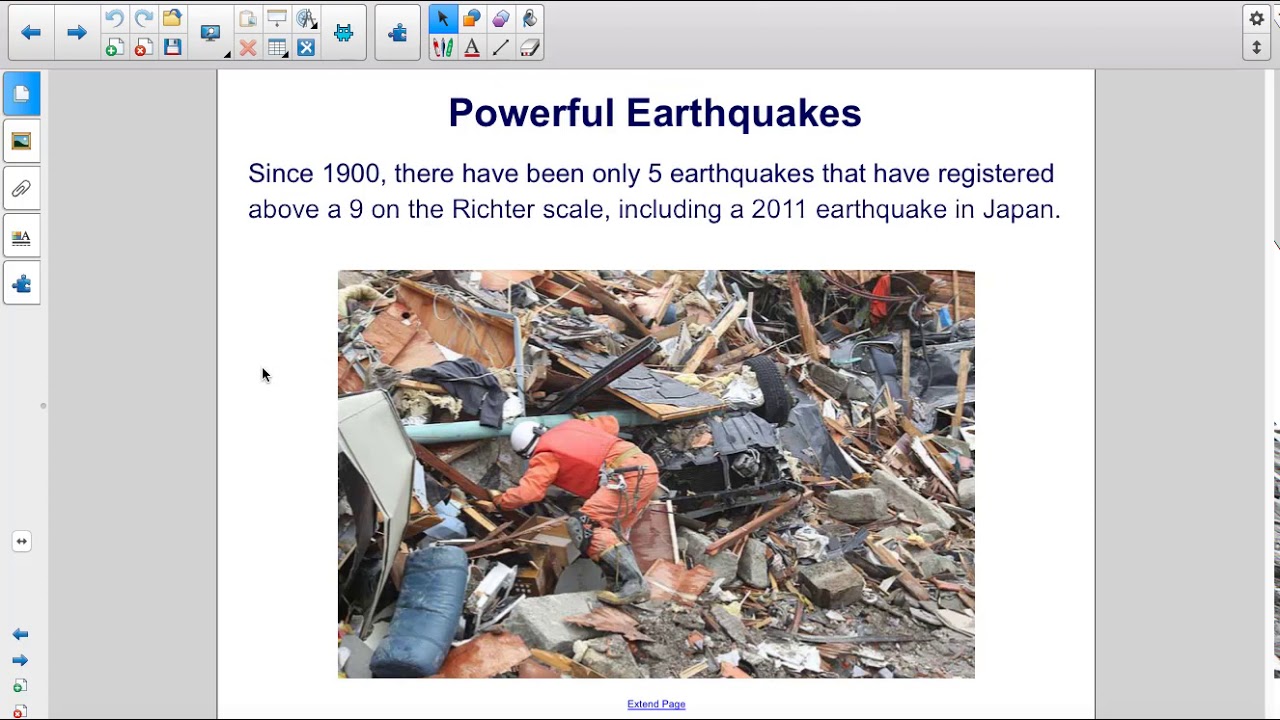This screenshot has height=720, width=1280.
Task: Open toolbar settings gear
Action: point(1257,19)
